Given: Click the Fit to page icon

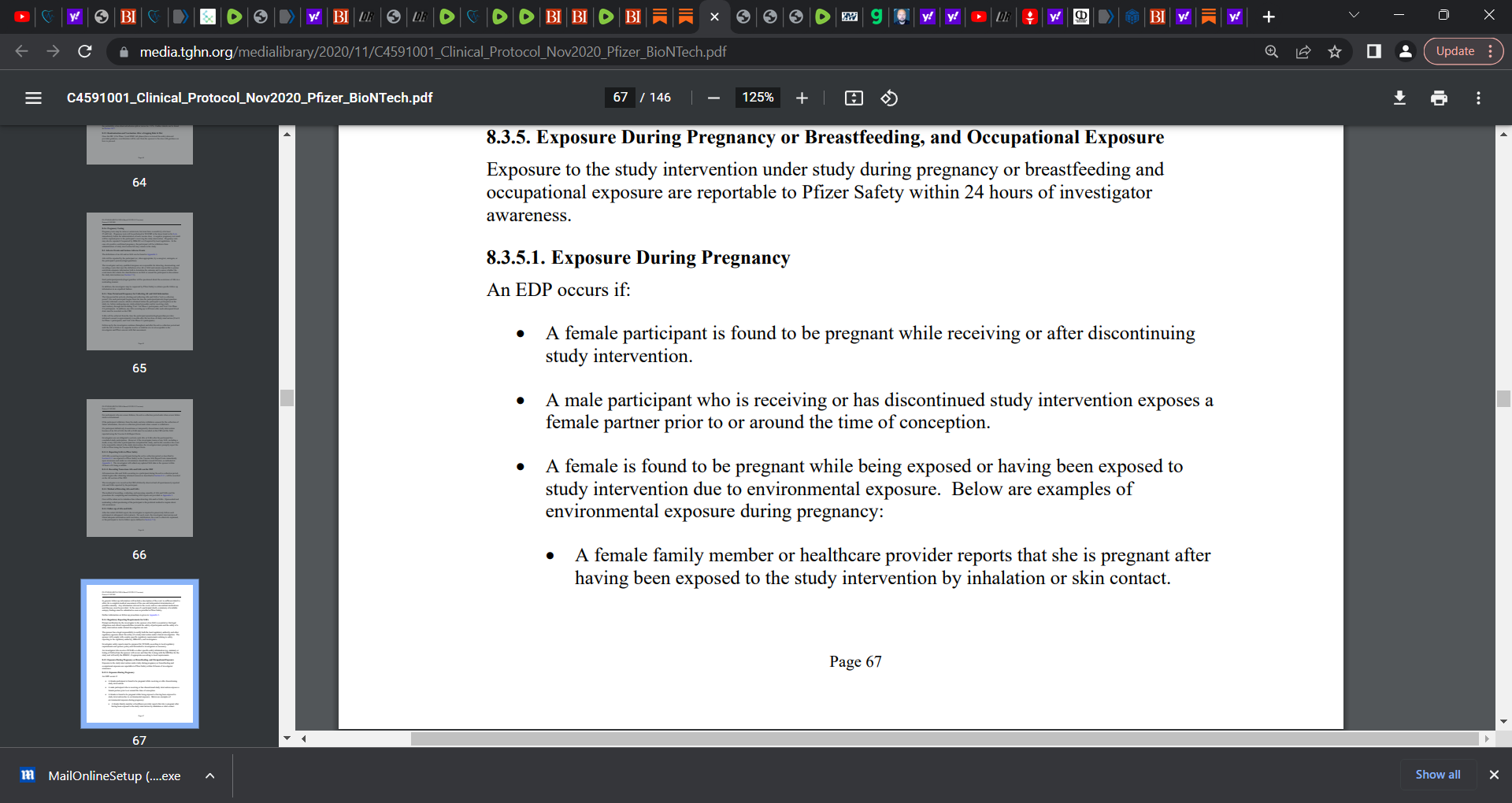Looking at the screenshot, I should 854,98.
